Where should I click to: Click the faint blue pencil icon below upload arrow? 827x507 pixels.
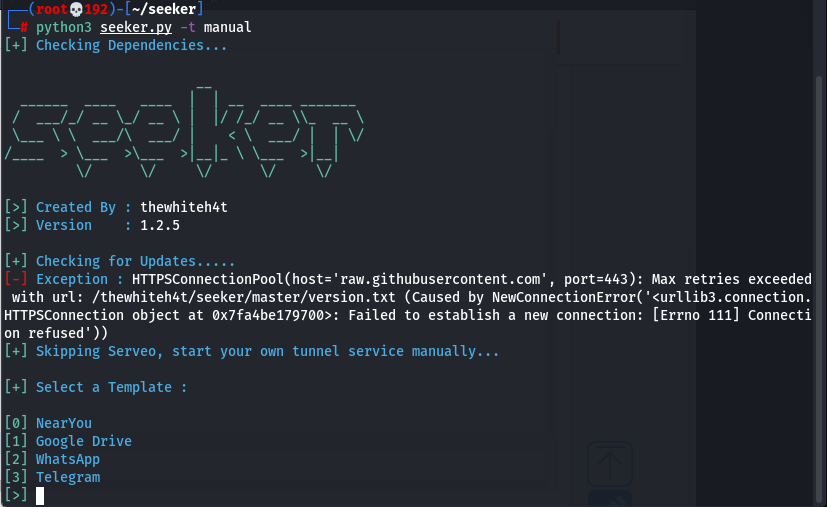609,499
